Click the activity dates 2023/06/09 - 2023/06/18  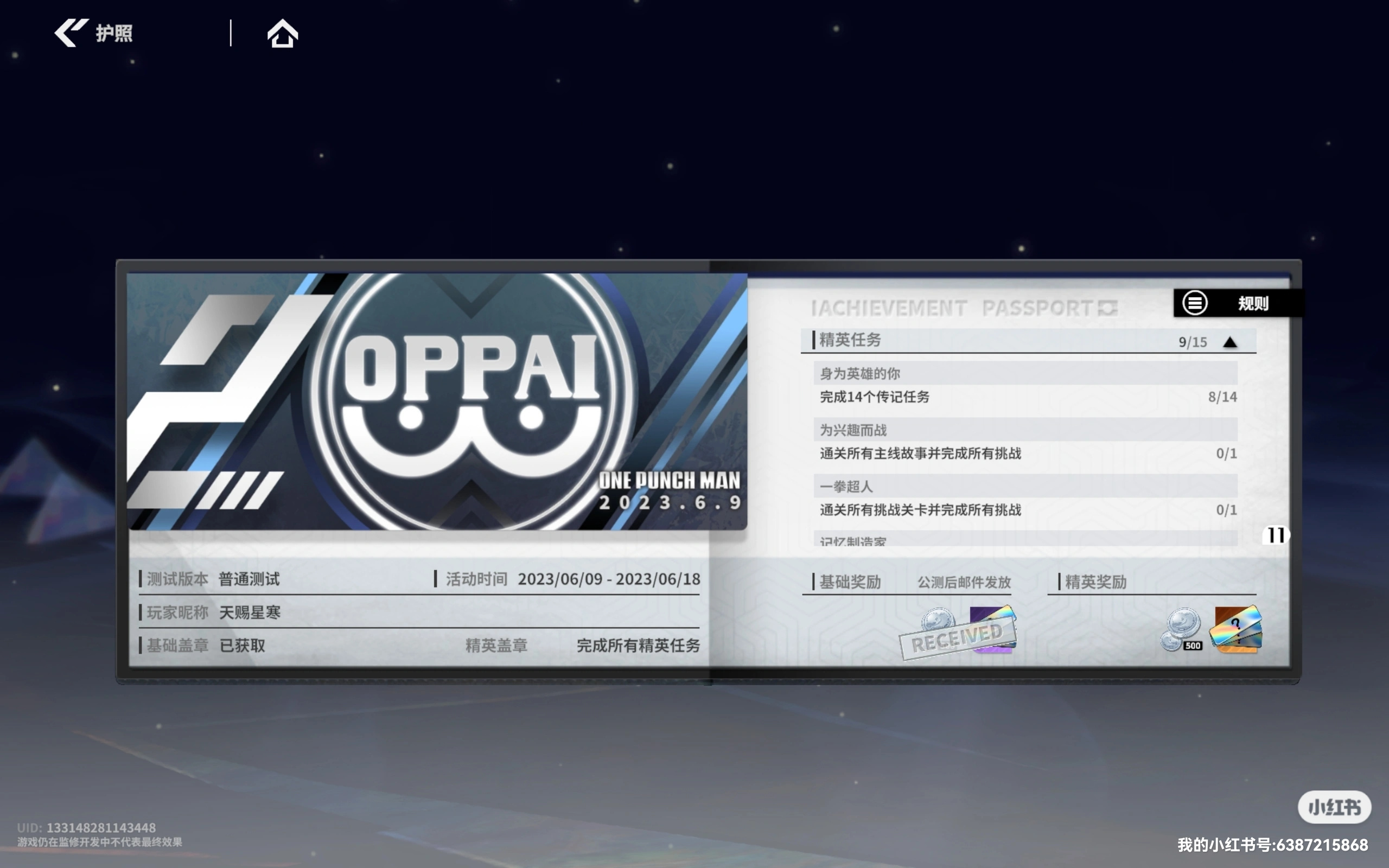[x=609, y=579]
